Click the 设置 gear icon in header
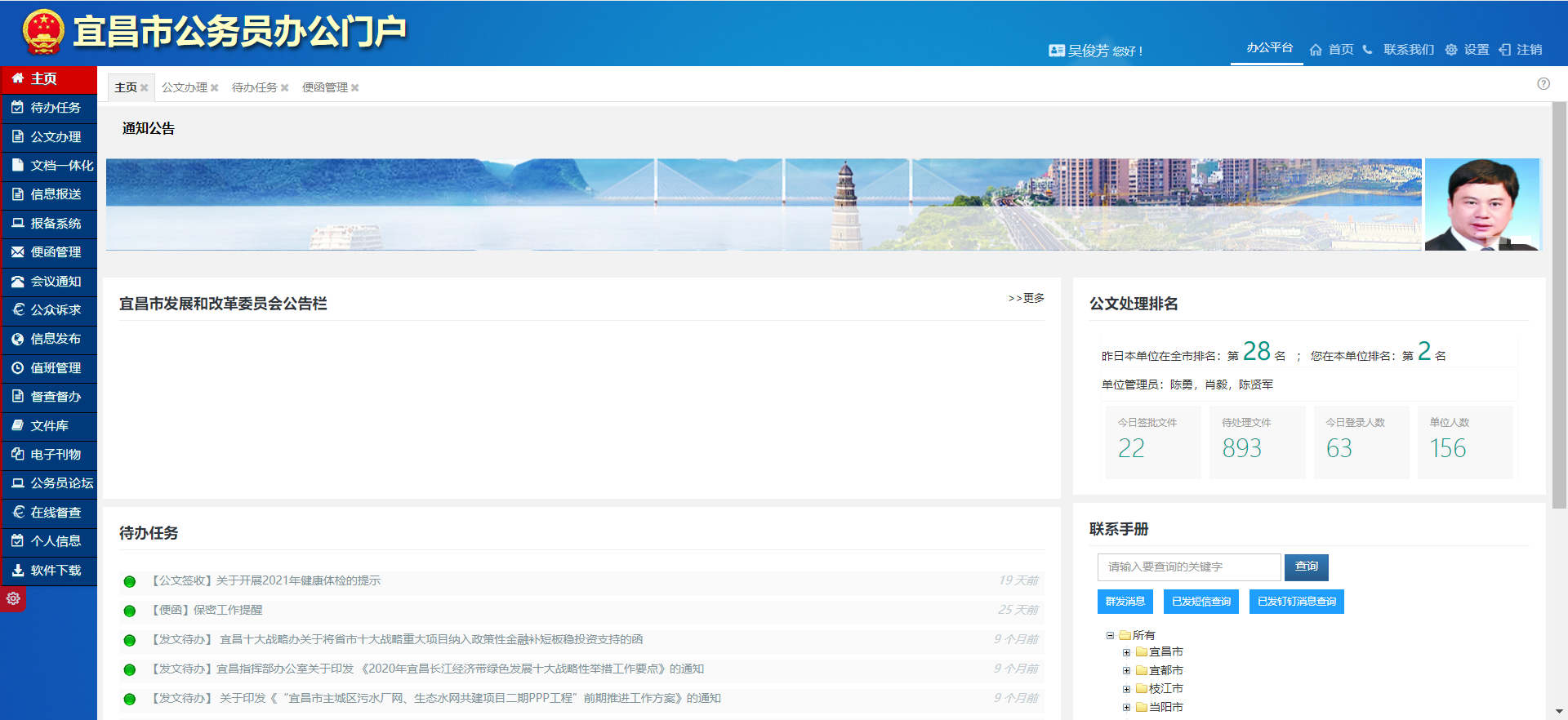Viewport: 1568px width, 720px height. [x=1451, y=50]
